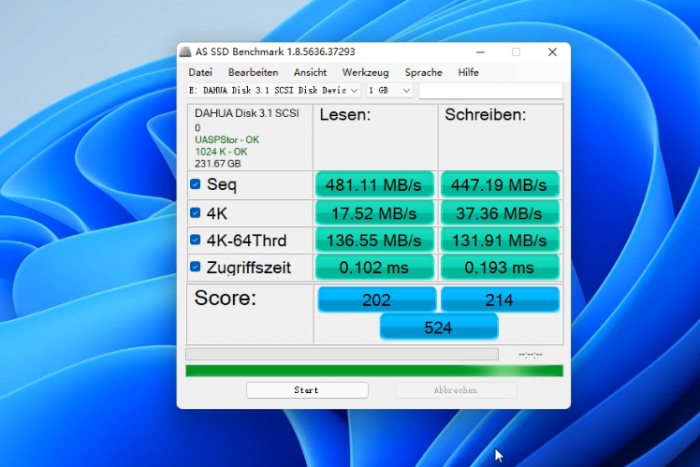Image resolution: width=700 pixels, height=467 pixels.
Task: Disable the 4K-64Thrd test checkbox
Action: click(x=196, y=240)
